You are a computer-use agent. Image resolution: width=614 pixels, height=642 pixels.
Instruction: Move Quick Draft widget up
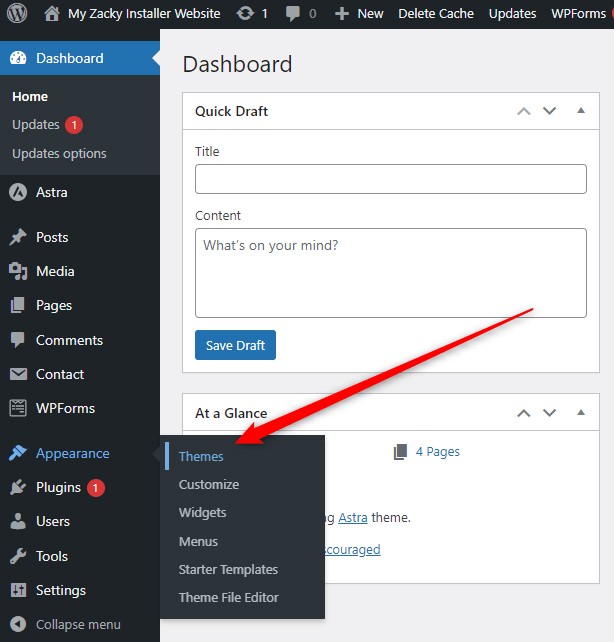click(524, 111)
